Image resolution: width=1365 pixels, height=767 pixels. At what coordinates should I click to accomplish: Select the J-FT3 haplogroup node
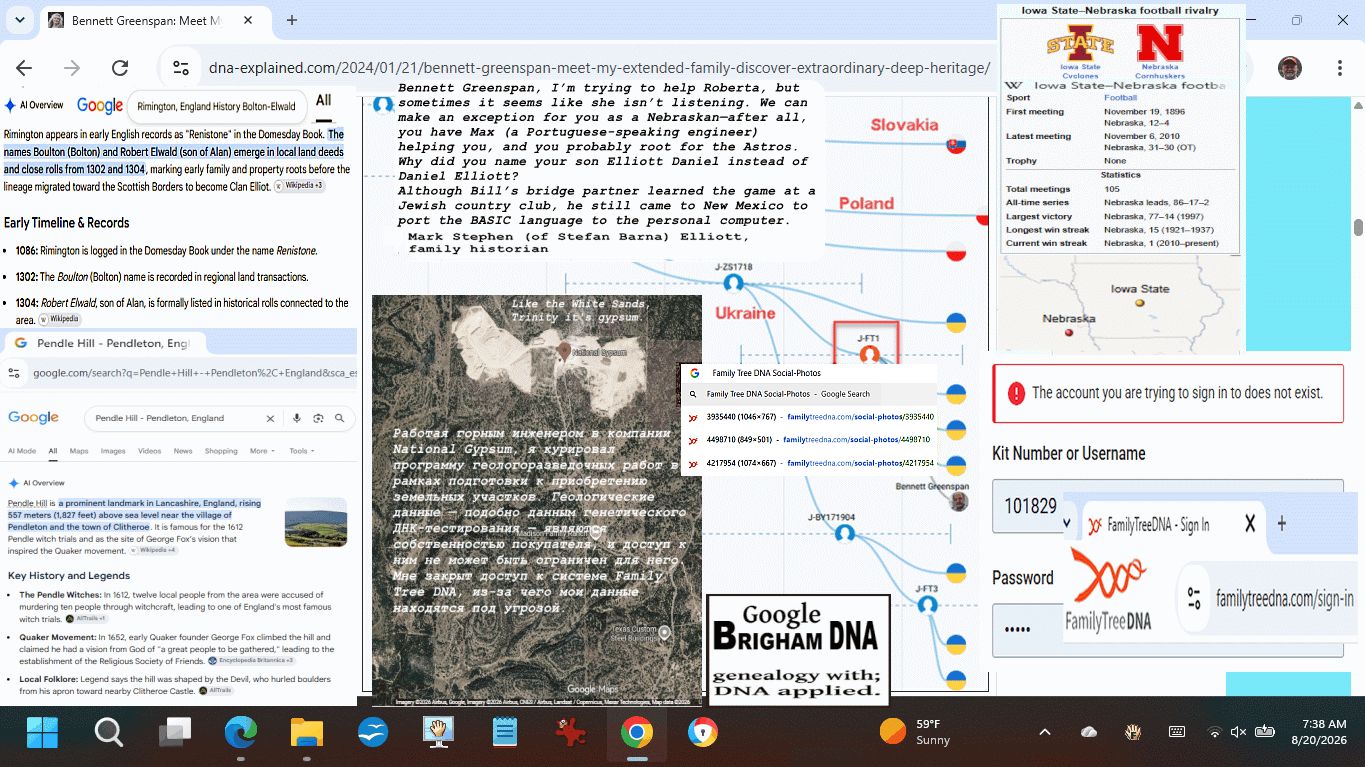[927, 604]
